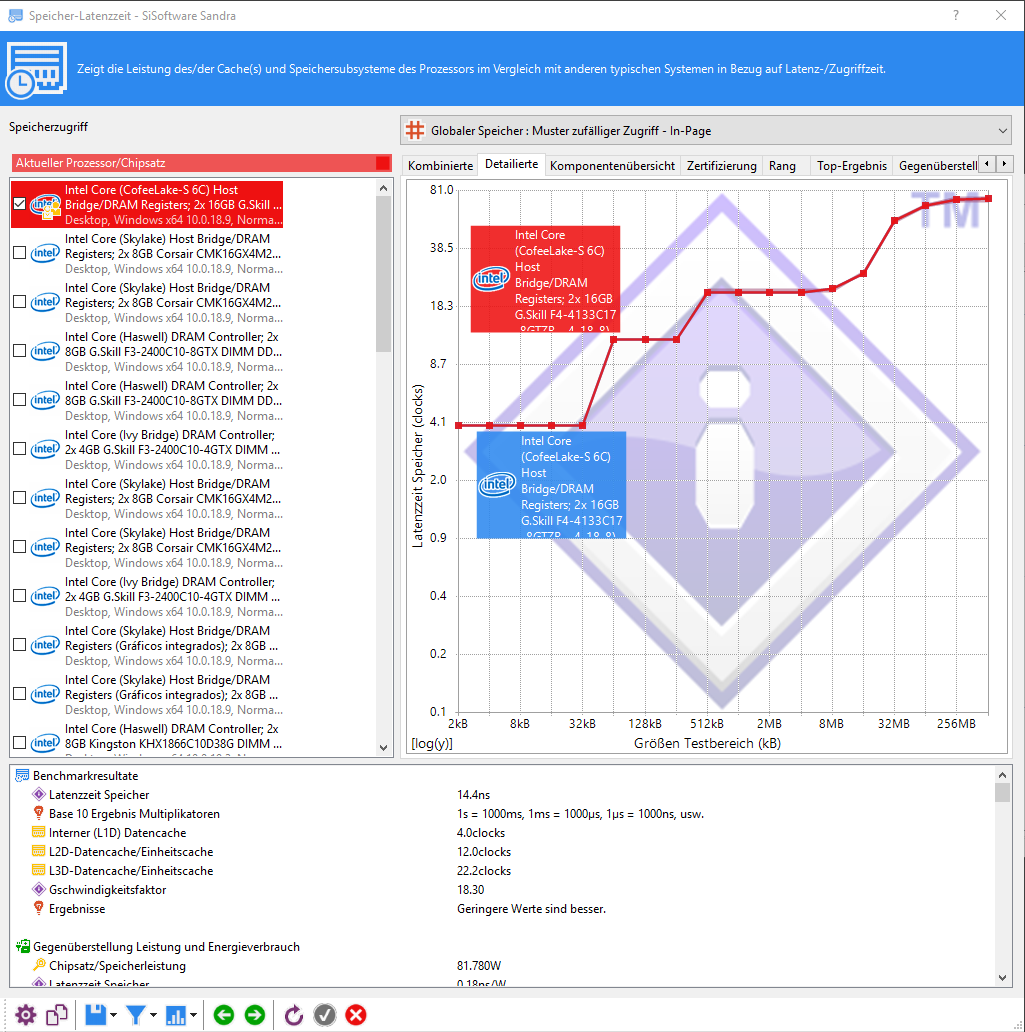Viewport: 1025px width, 1032px height.
Task: Select the 18.30 Gschwindigkeitsfaktor value
Action: point(470,889)
